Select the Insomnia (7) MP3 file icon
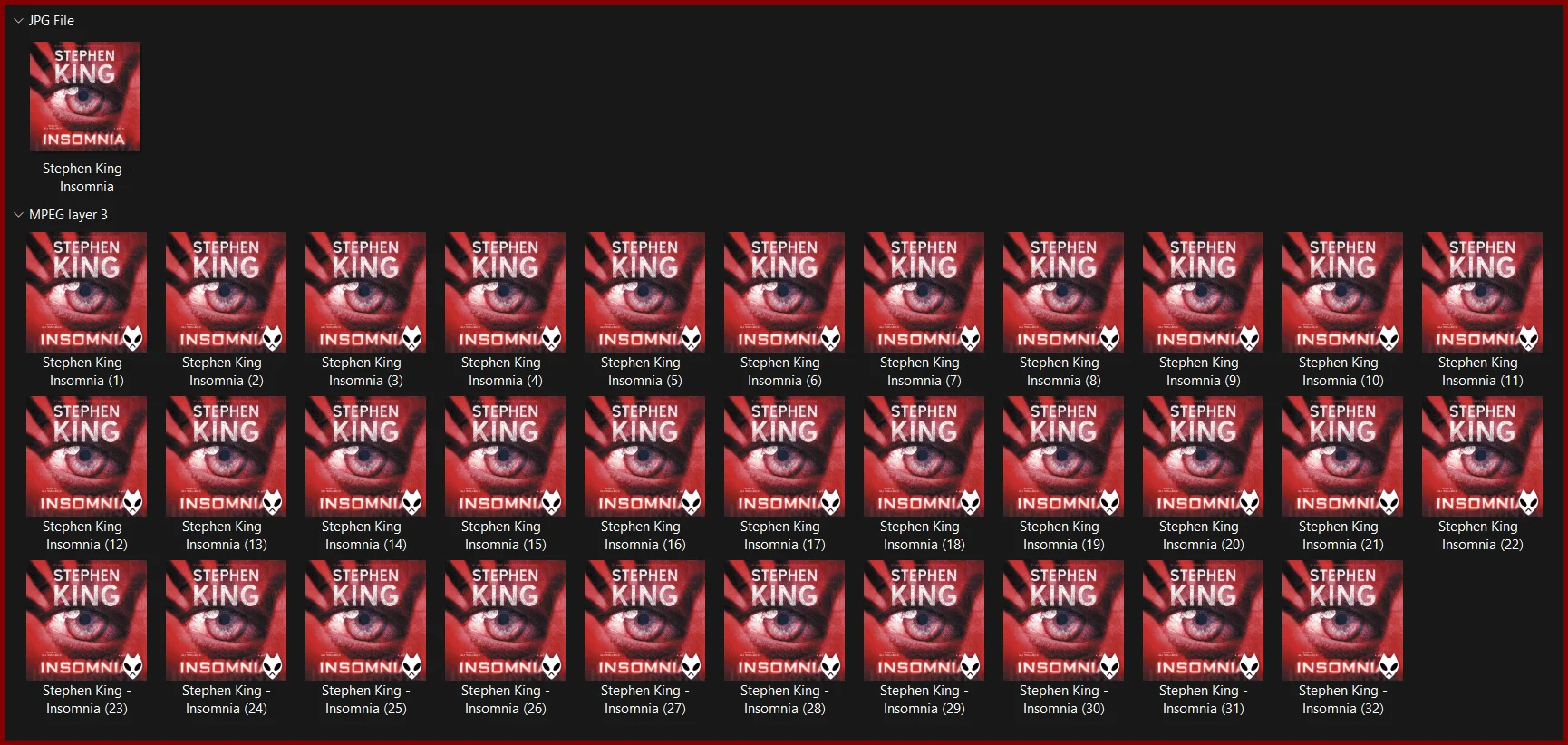This screenshot has height=745, width=1568. [924, 292]
